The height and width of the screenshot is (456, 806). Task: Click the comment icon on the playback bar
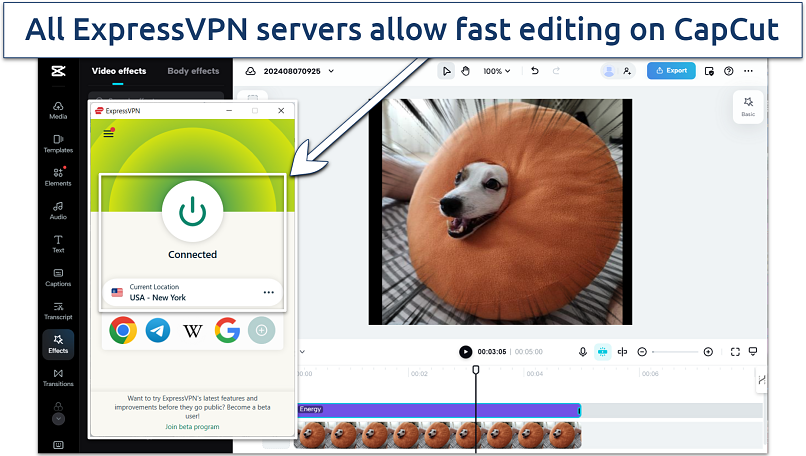[x=753, y=352]
